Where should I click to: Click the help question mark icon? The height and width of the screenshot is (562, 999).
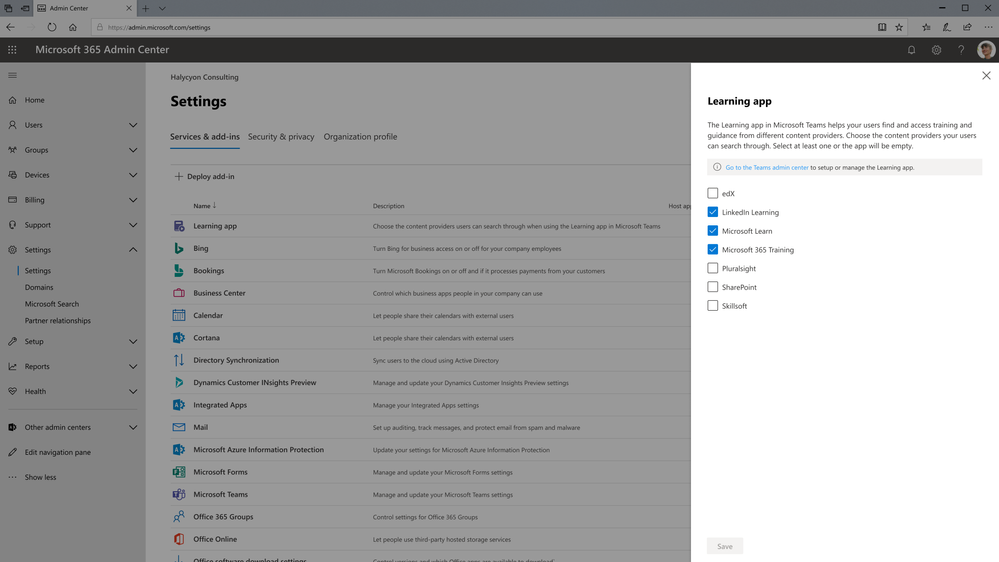click(961, 50)
